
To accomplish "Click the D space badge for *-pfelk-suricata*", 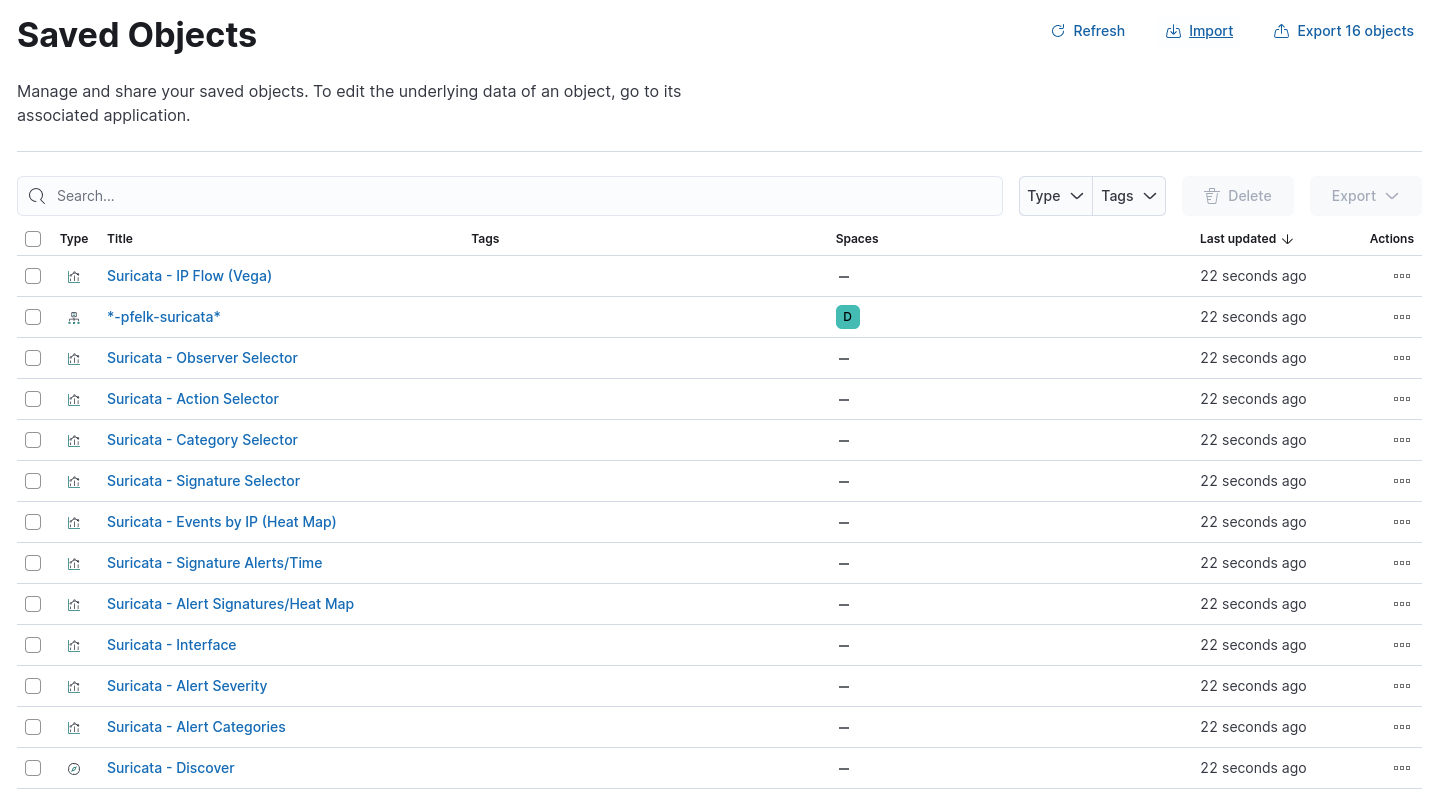I will point(847,317).
